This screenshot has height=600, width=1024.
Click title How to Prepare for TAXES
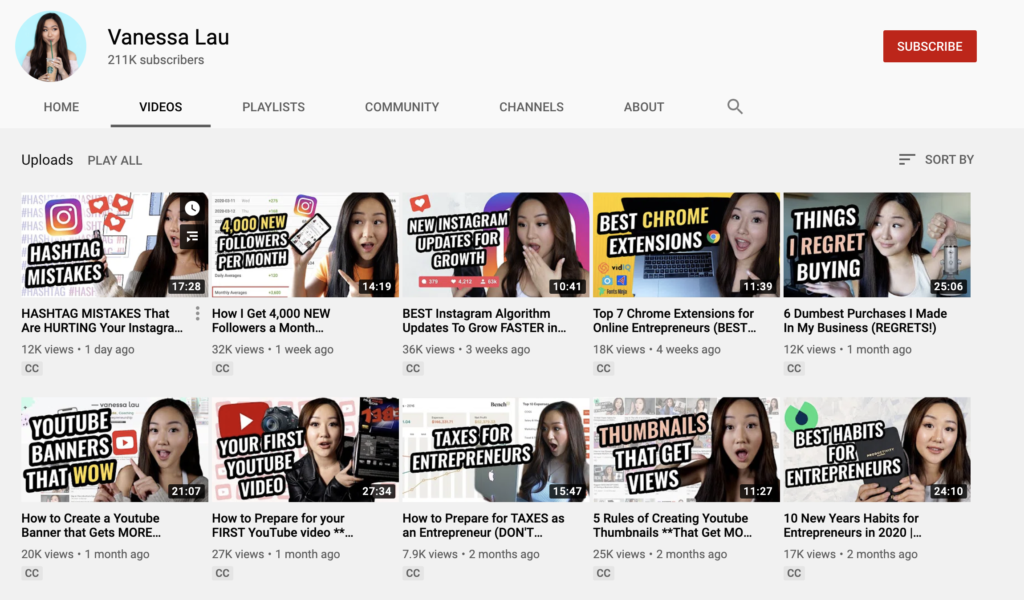click(x=483, y=526)
